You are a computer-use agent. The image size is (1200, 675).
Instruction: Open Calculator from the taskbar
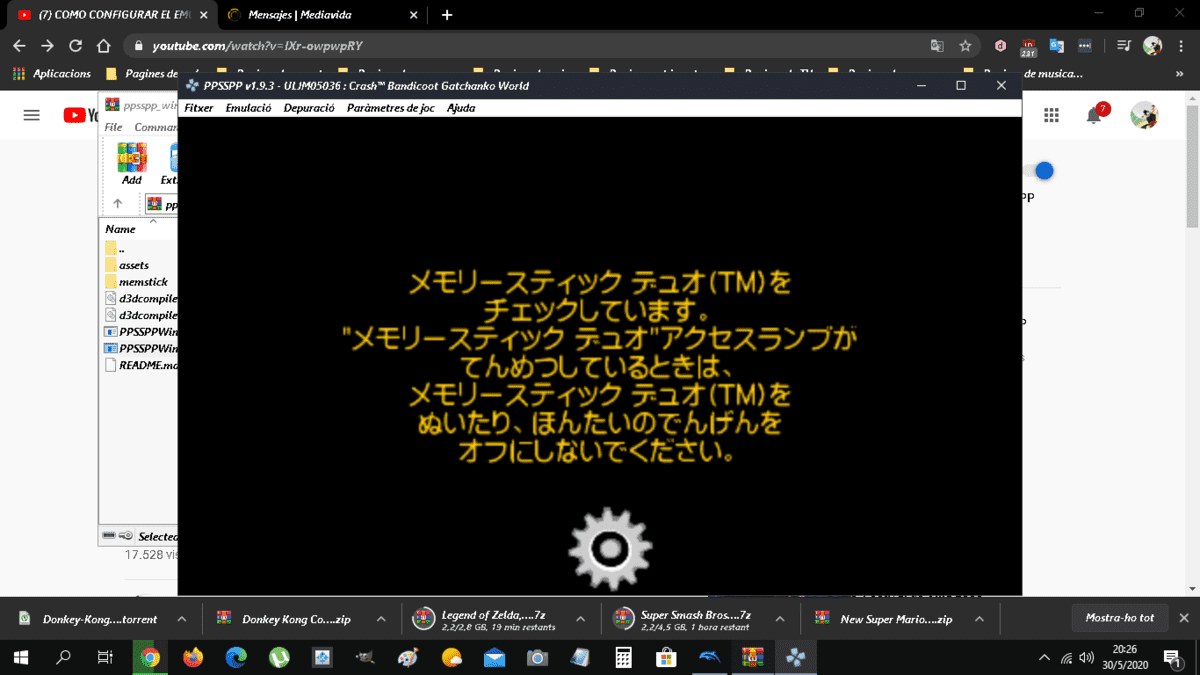point(623,657)
